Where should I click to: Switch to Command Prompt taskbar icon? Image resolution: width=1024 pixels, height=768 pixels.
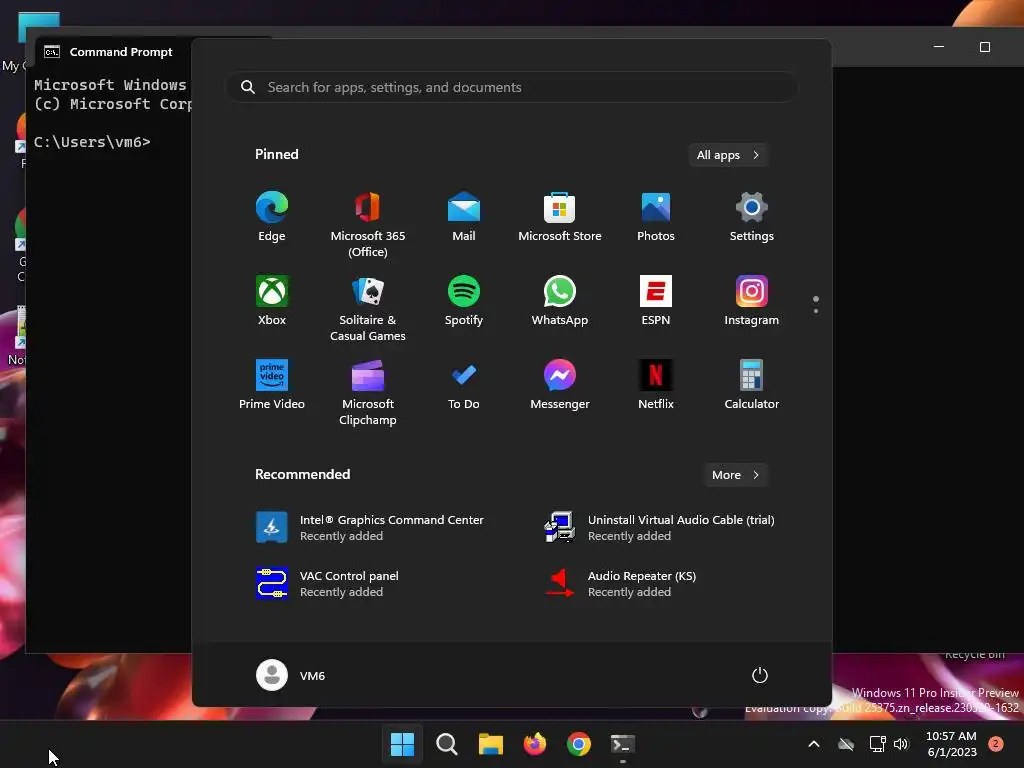[622, 744]
